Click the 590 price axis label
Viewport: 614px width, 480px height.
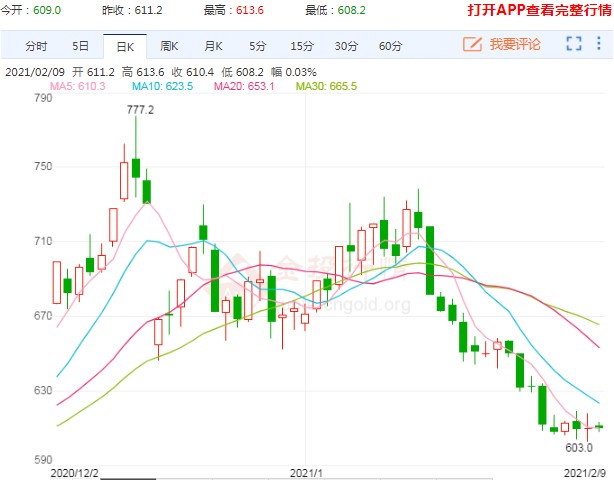coord(43,460)
